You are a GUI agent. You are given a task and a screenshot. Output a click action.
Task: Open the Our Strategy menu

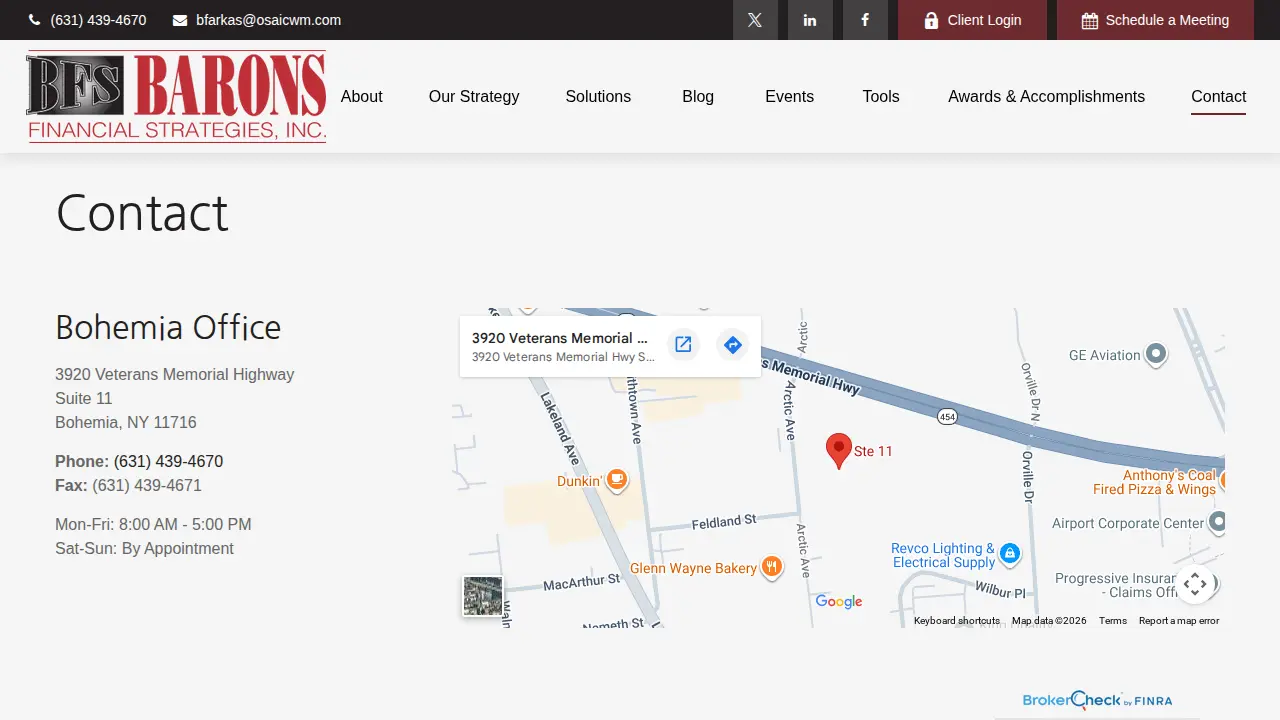[x=474, y=97]
